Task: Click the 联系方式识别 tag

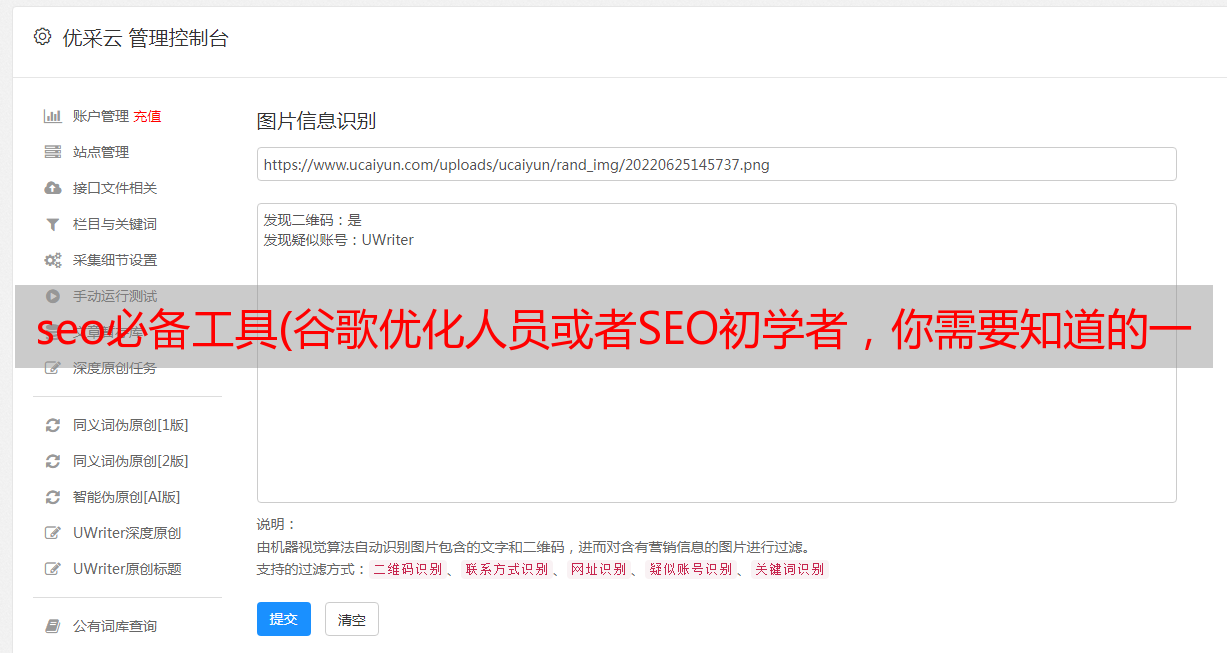Action: click(506, 569)
